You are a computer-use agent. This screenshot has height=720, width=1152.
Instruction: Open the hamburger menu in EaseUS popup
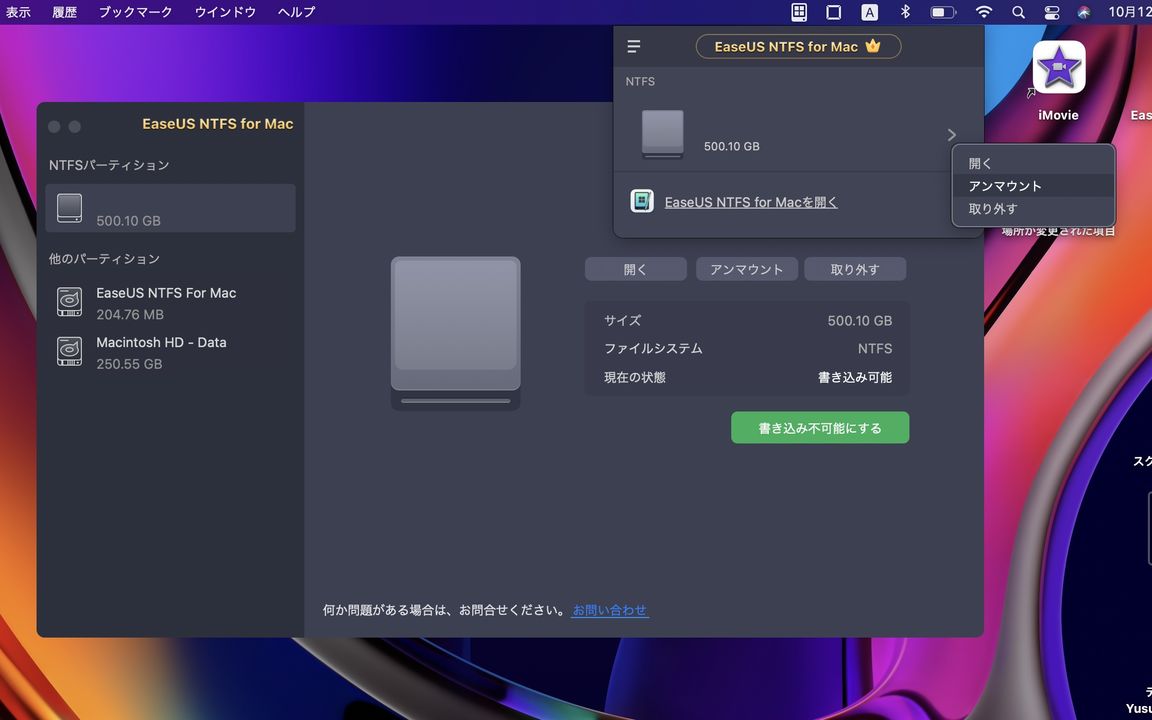pos(633,47)
